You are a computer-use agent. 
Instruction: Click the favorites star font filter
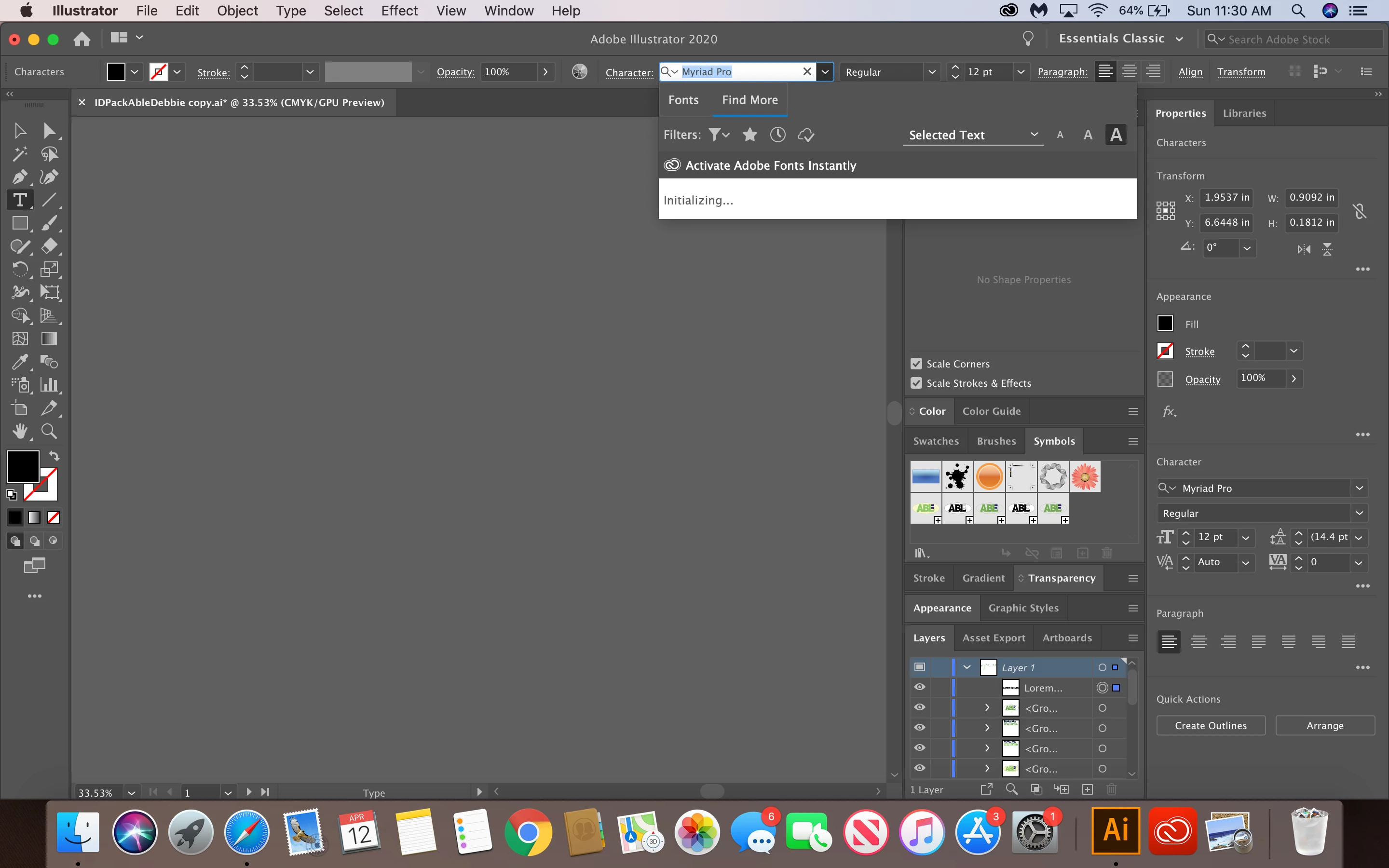749,135
